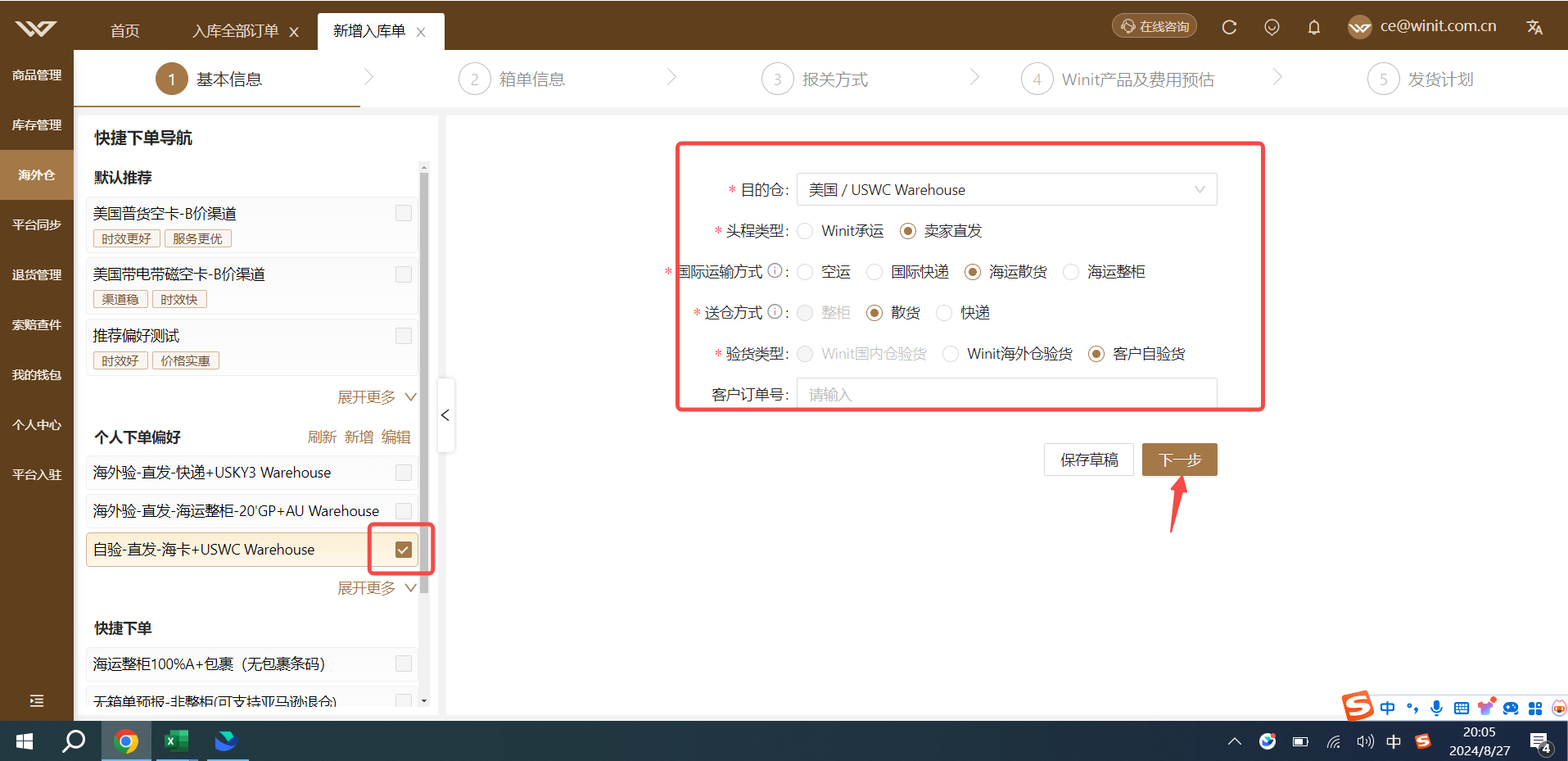Click the network icon in tray
This screenshot has width=1568, height=761.
(1334, 742)
